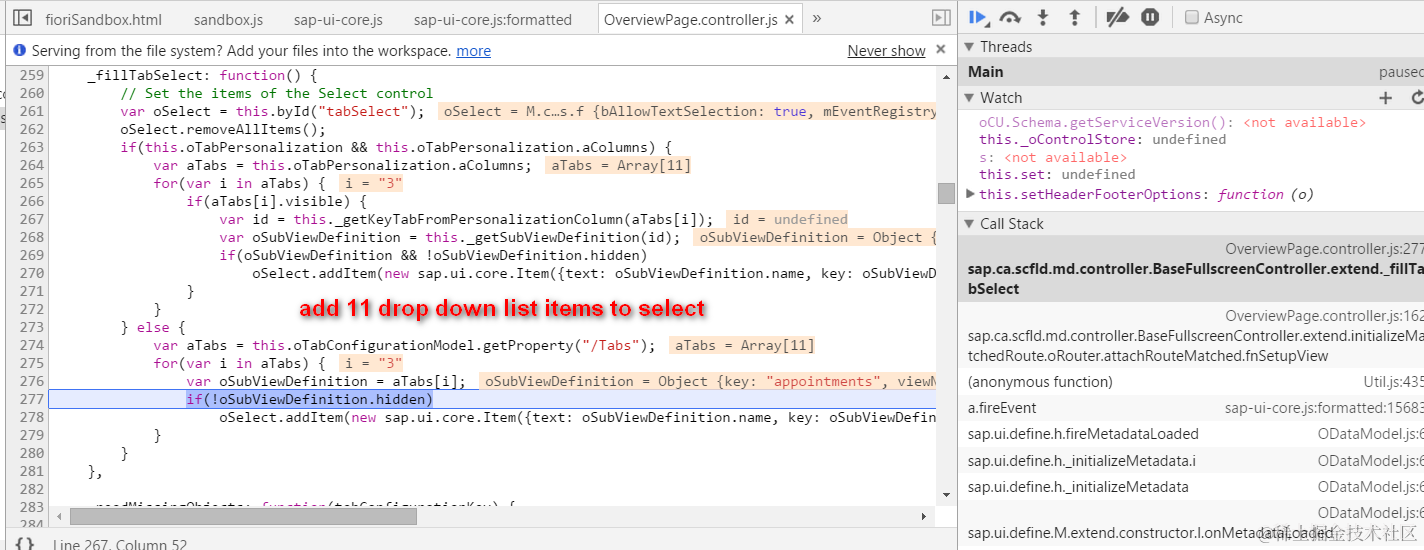1424x550 pixels.
Task: Select the _fillTabSelect call stack frame
Action: (1191, 270)
